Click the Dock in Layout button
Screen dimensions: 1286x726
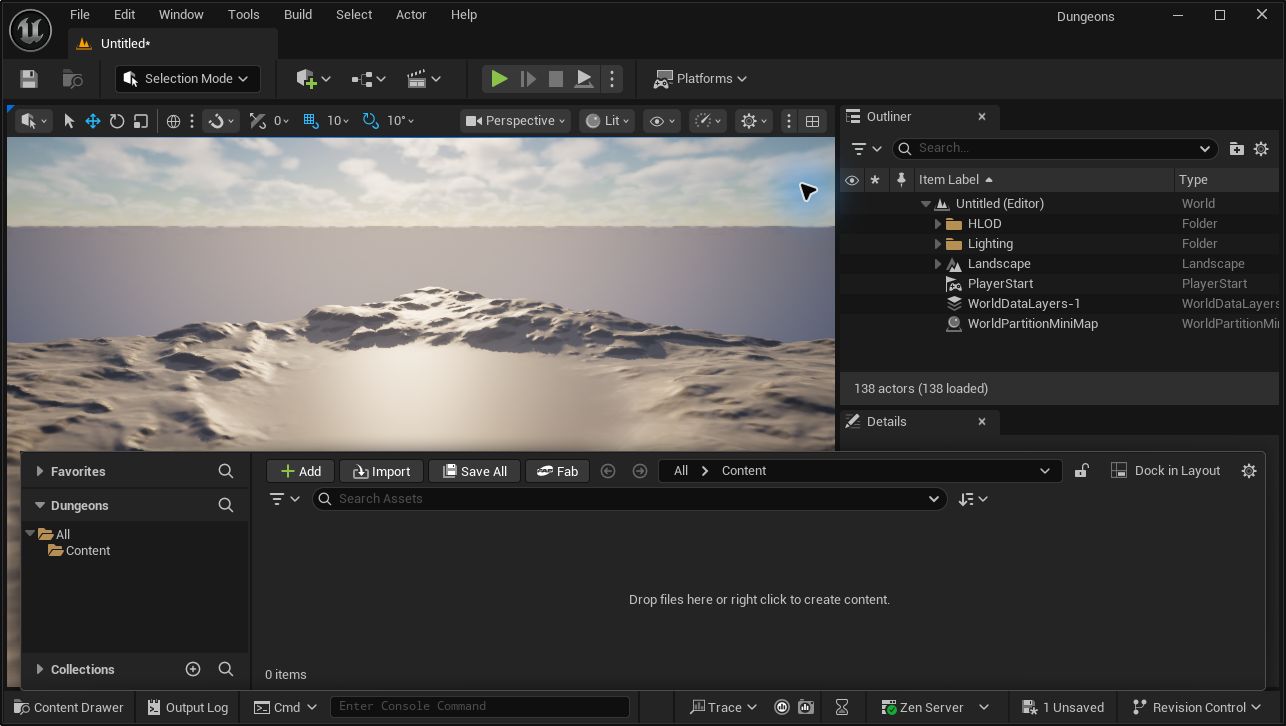1166,471
